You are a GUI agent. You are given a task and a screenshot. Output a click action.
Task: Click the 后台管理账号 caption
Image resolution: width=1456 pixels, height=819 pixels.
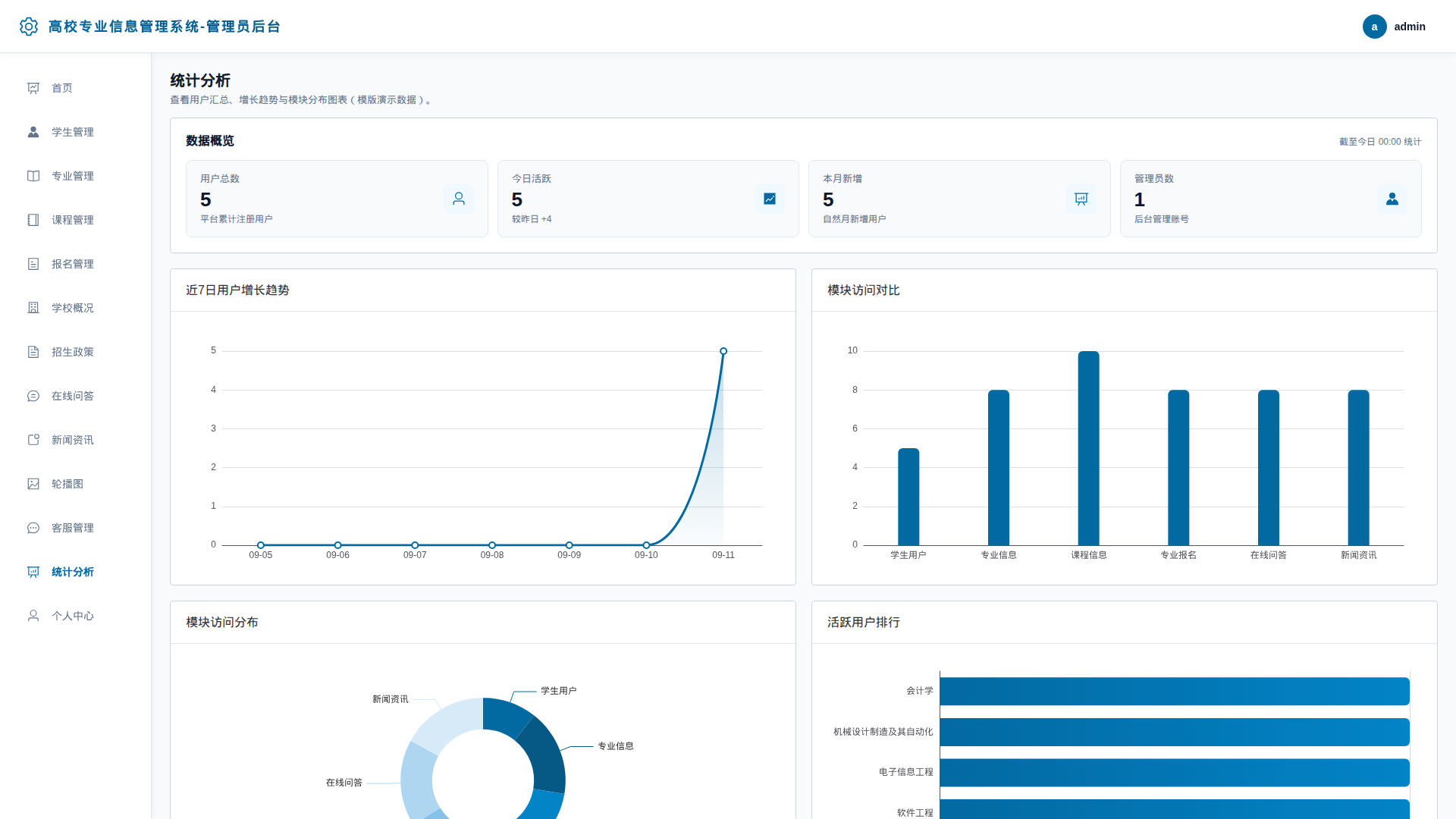point(1162,219)
